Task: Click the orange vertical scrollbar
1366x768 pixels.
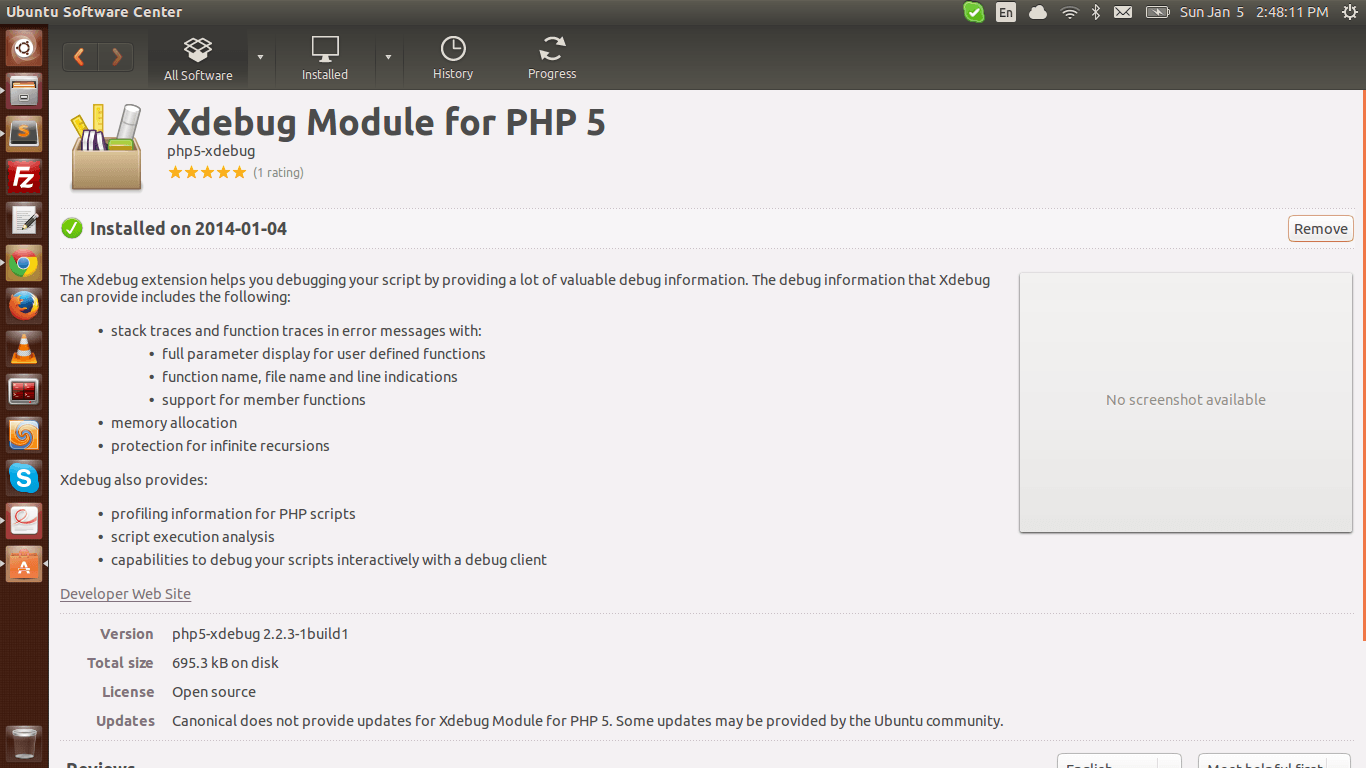Action: point(1363,366)
